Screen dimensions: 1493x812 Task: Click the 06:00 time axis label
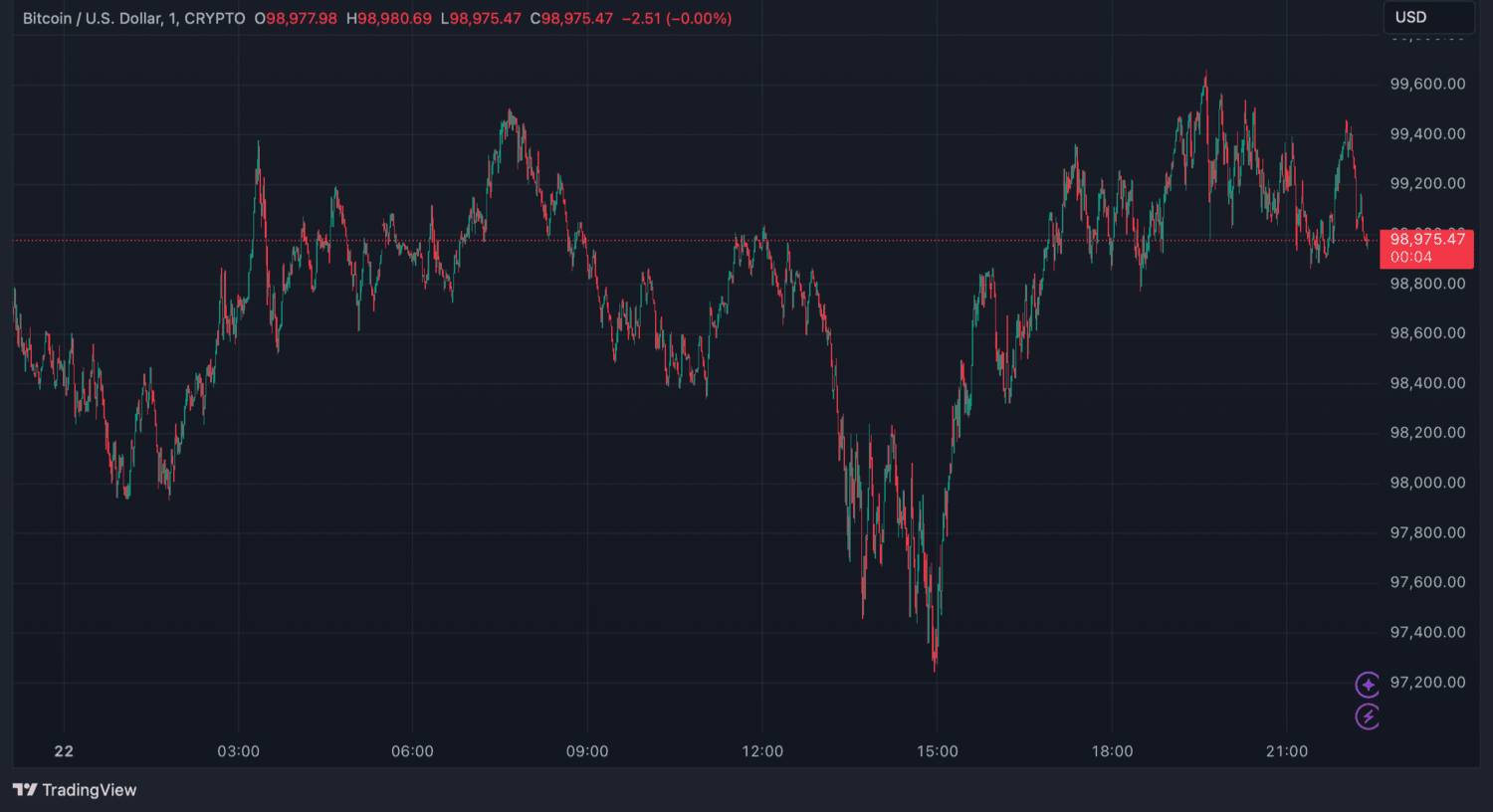[x=412, y=751]
